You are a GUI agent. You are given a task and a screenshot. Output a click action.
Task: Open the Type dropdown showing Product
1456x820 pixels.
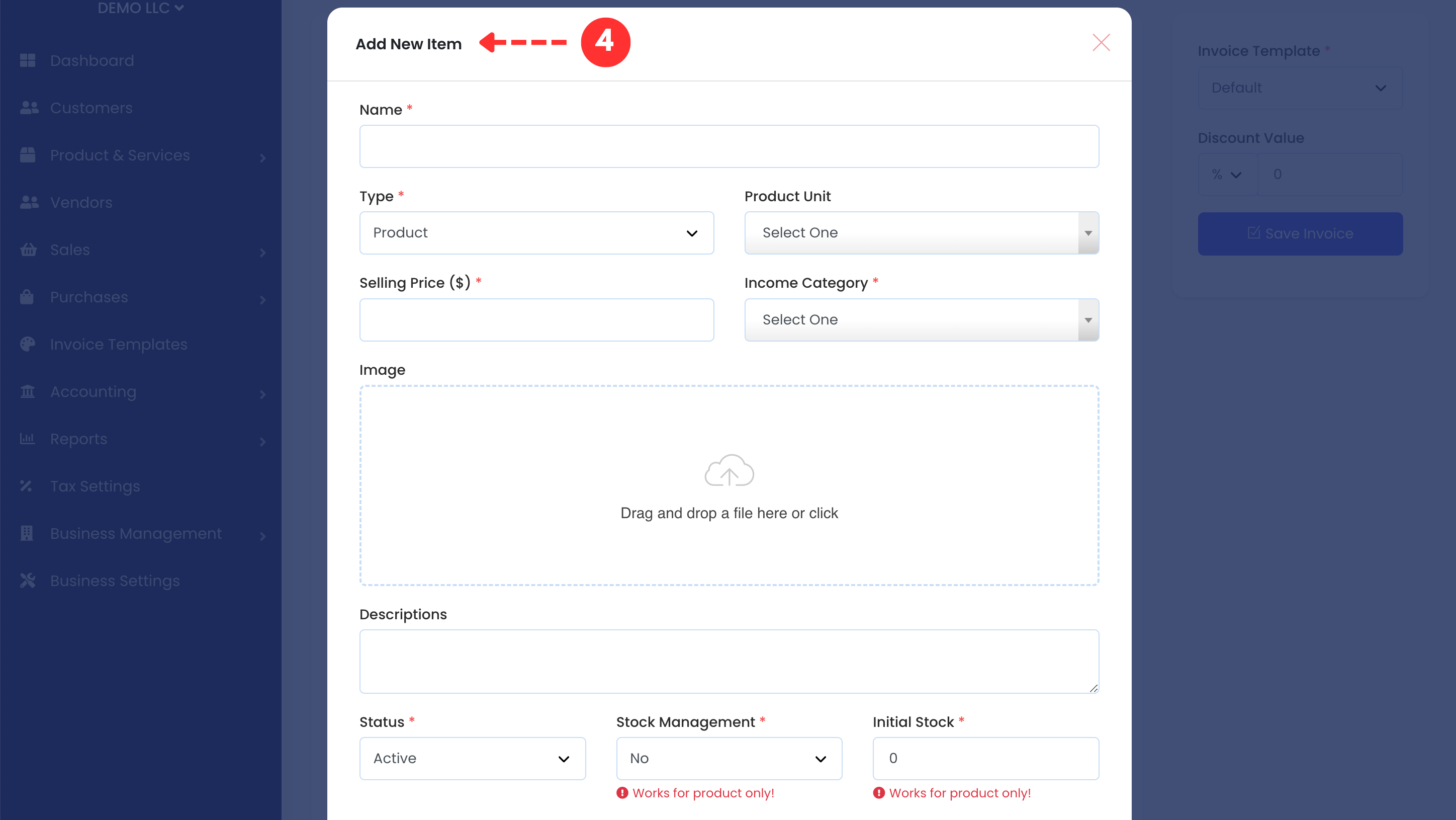536,233
